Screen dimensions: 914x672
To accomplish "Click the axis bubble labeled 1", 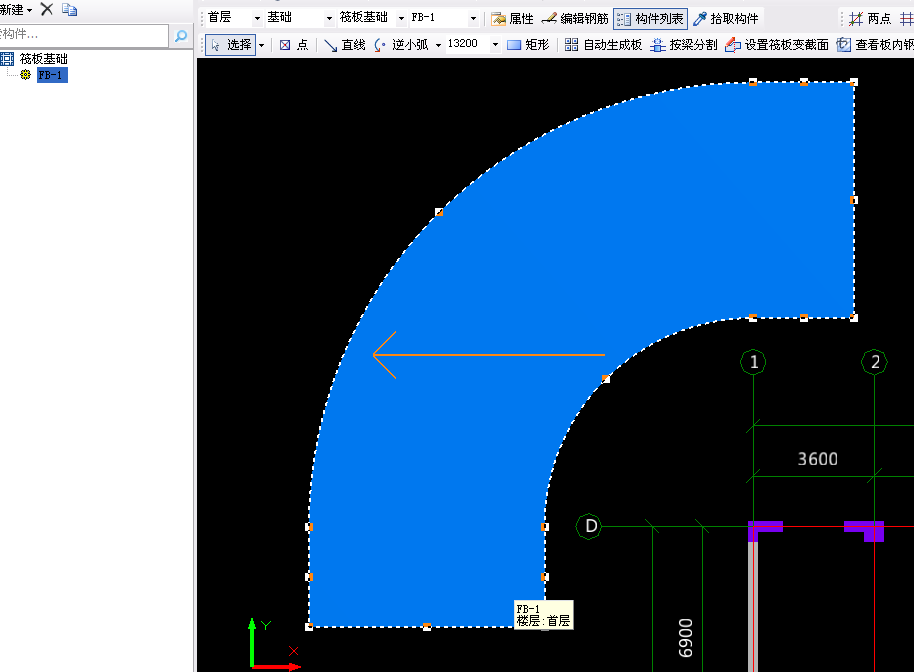I will pyautogui.click(x=753, y=362).
